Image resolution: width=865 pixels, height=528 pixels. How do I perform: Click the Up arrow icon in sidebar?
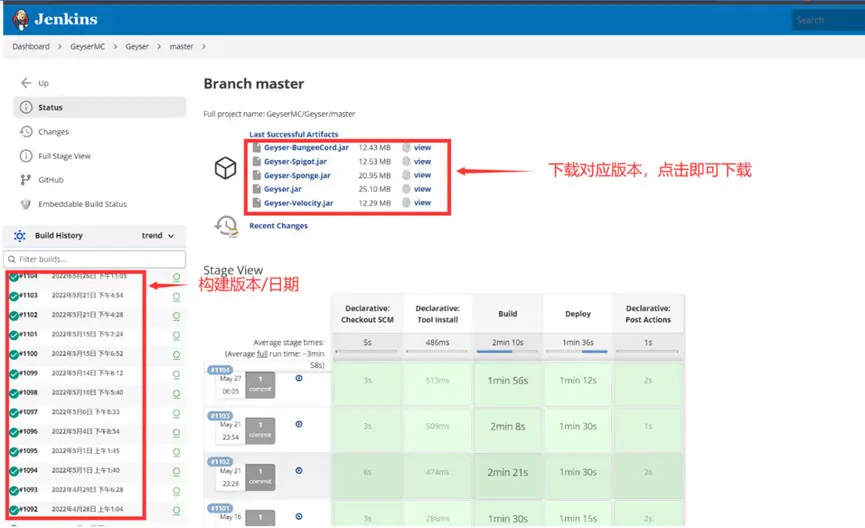tap(26, 83)
